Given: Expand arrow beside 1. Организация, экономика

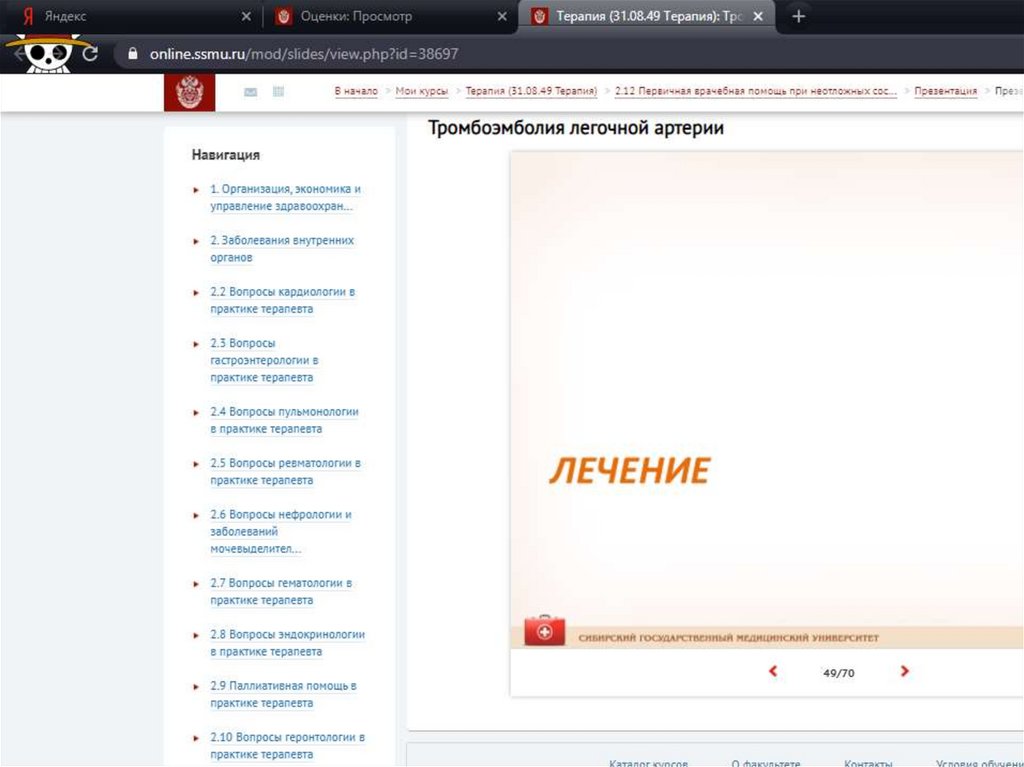Looking at the screenshot, I should 196,190.
